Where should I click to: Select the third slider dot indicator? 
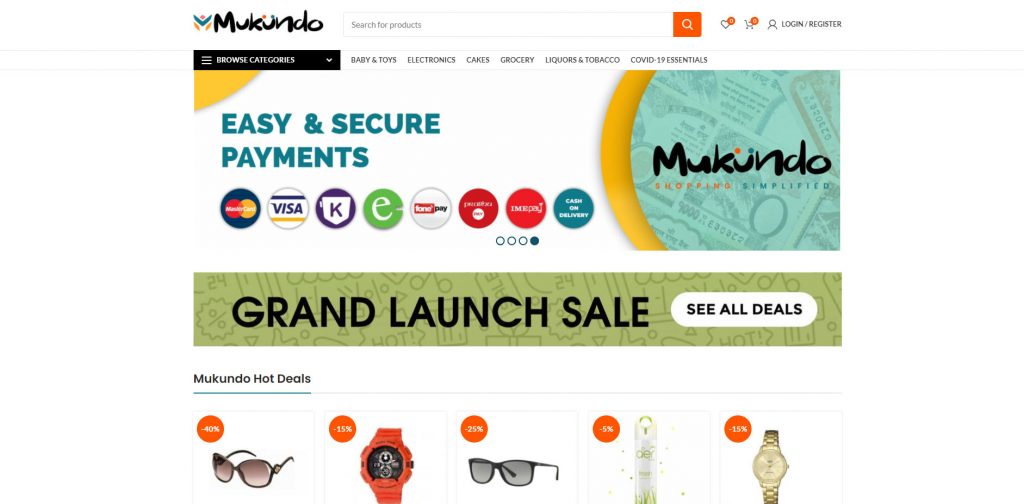coord(523,241)
